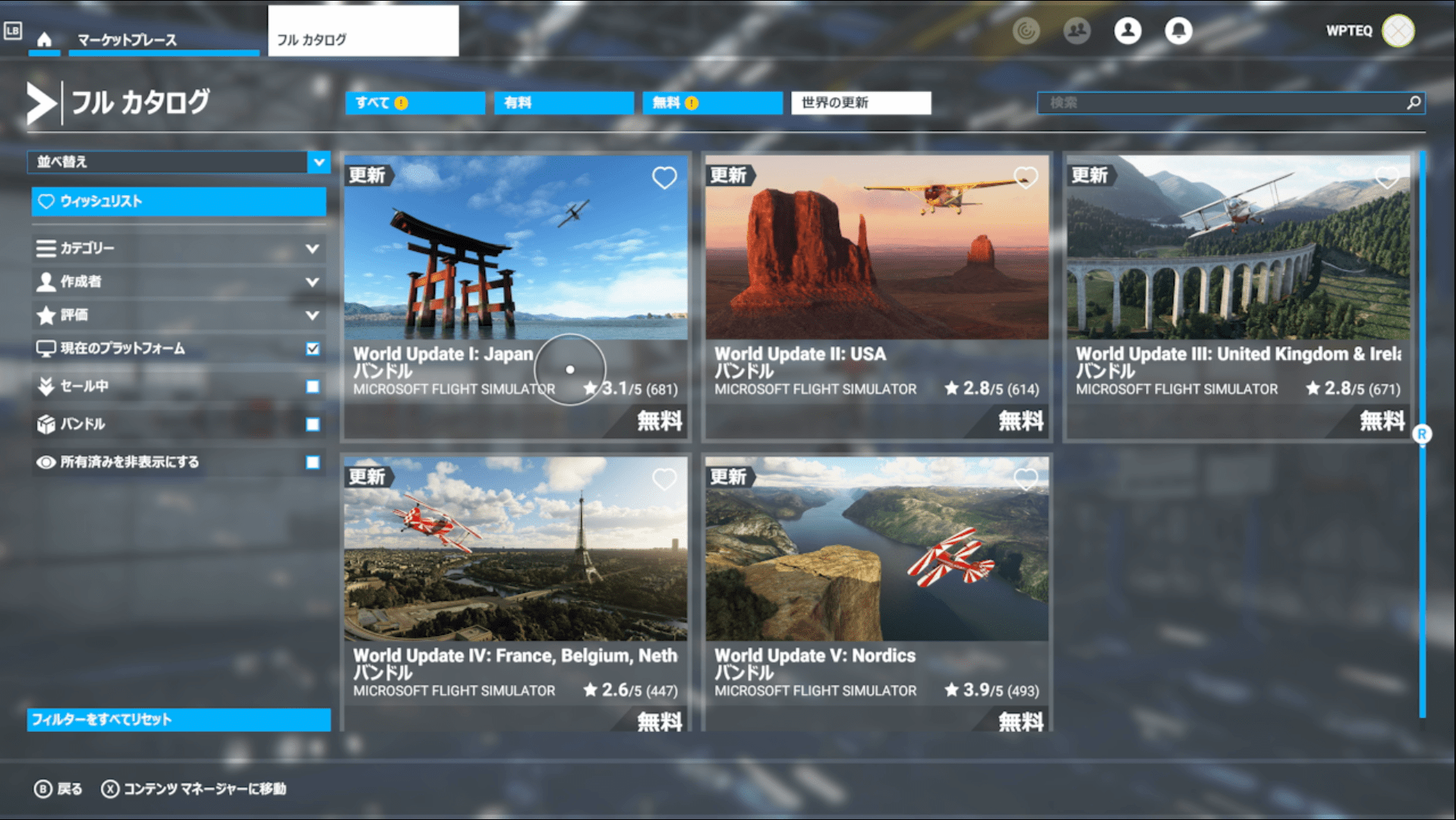
Task: Open World Update I: Japan thumbnail
Action: click(x=515, y=248)
